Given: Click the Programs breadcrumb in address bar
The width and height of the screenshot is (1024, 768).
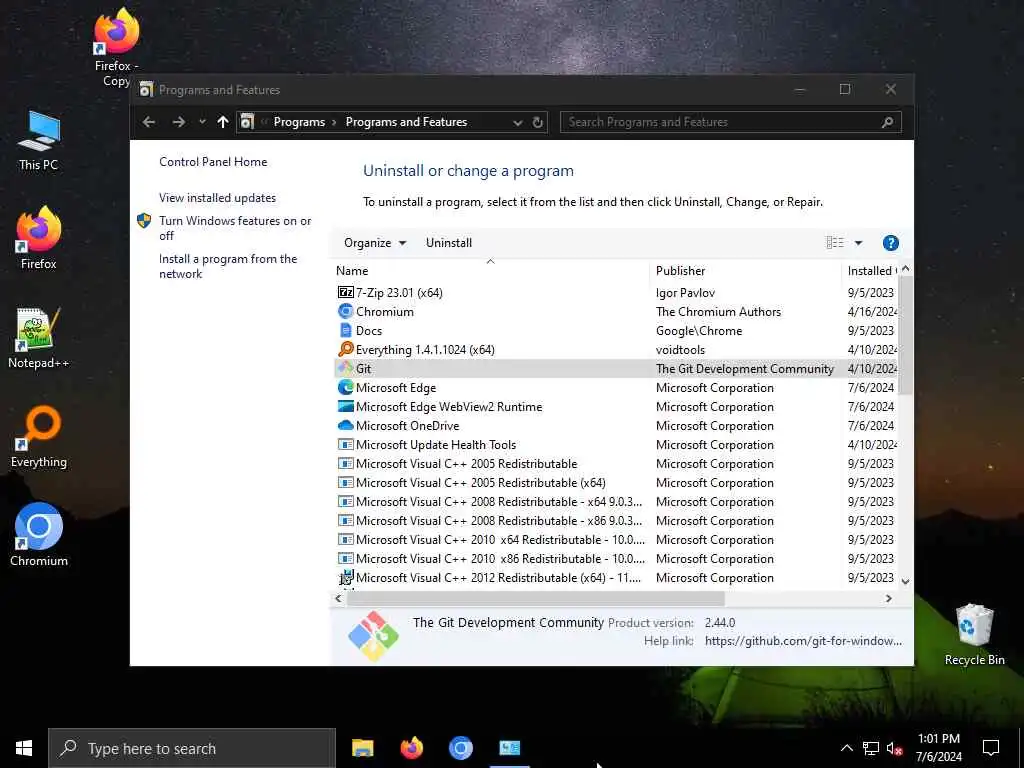Looking at the screenshot, I should [x=299, y=122].
